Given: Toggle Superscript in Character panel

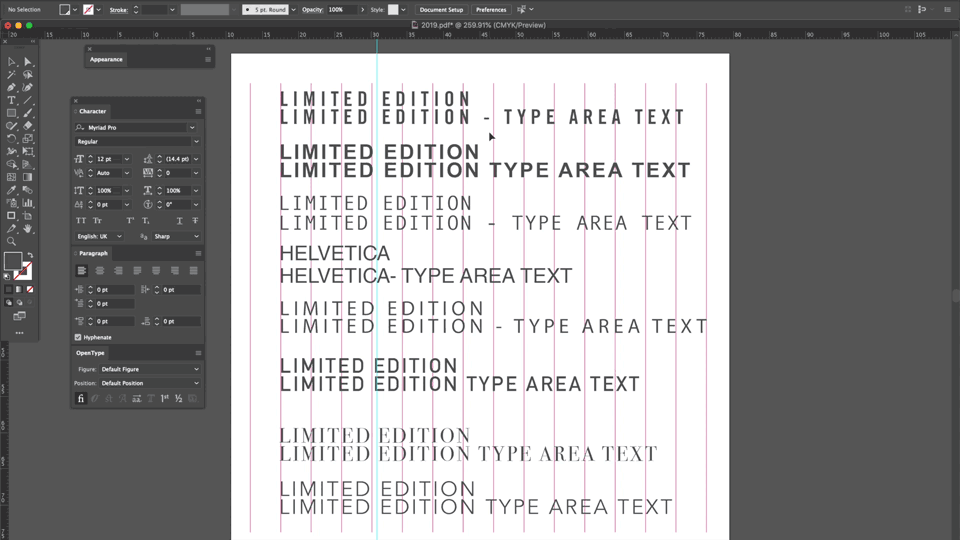Looking at the screenshot, I should pos(130,221).
